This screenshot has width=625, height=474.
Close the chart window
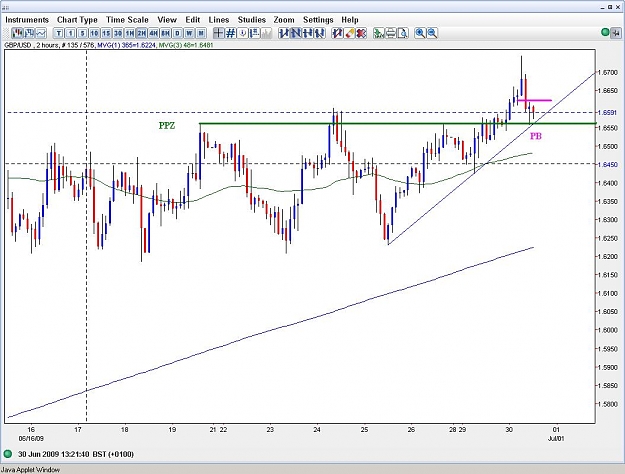619,7
